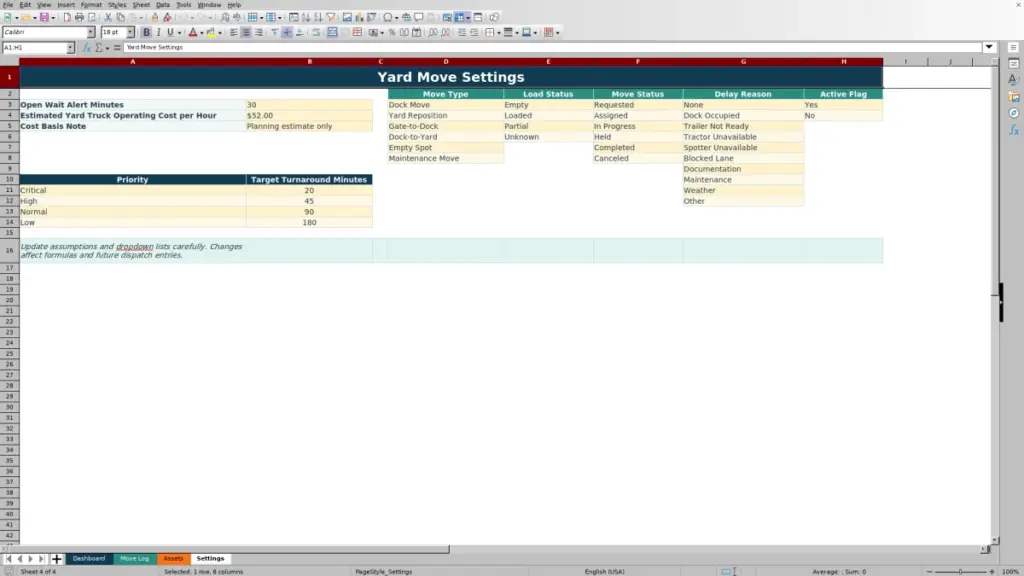Click the Format as Percent icon
The image size is (1024, 576).
[392, 32]
